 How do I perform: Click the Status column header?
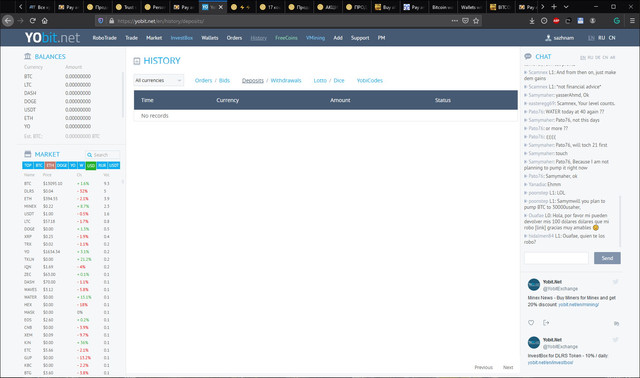[x=443, y=100]
